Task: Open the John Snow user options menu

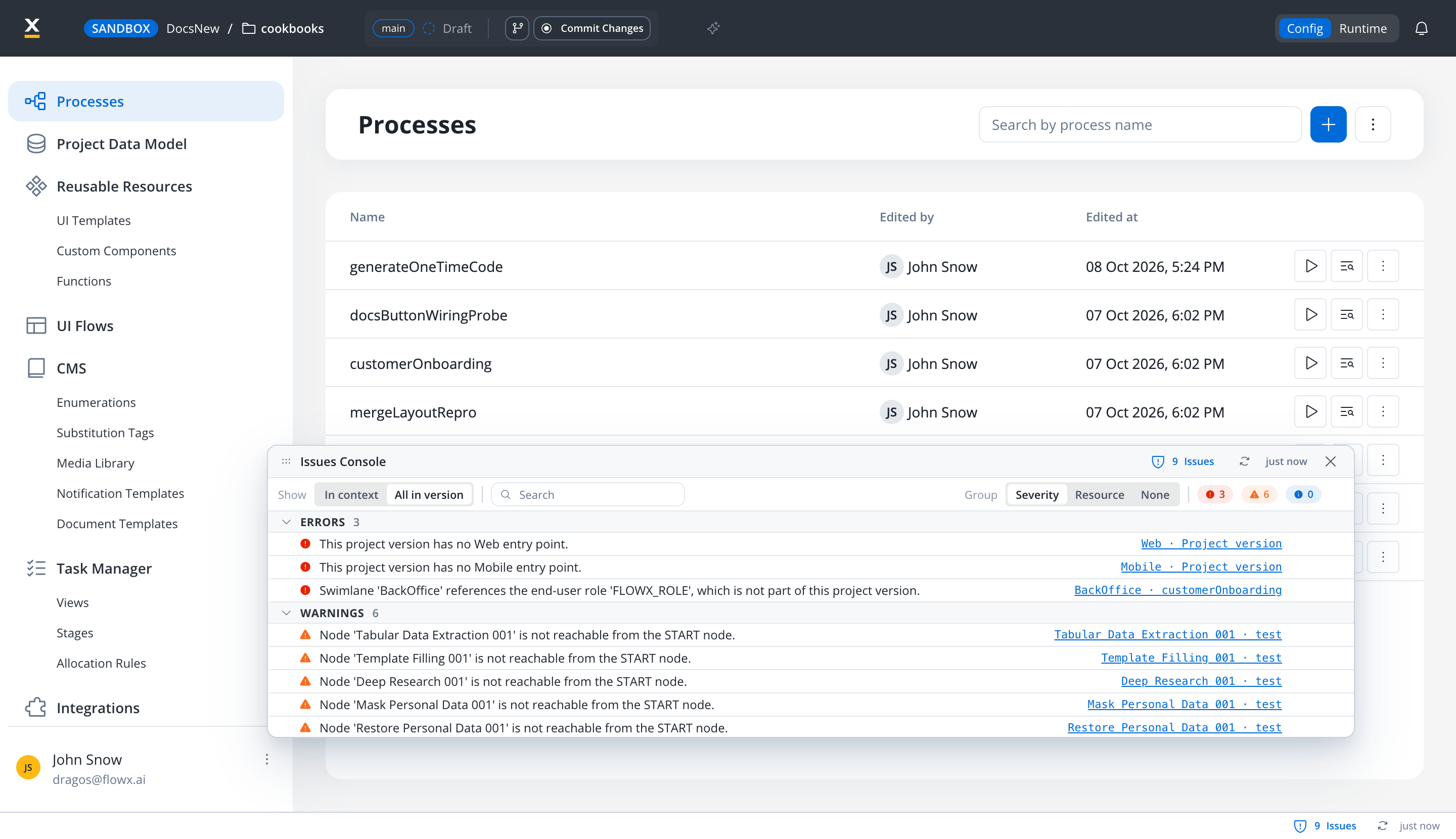Action: pos(267,760)
